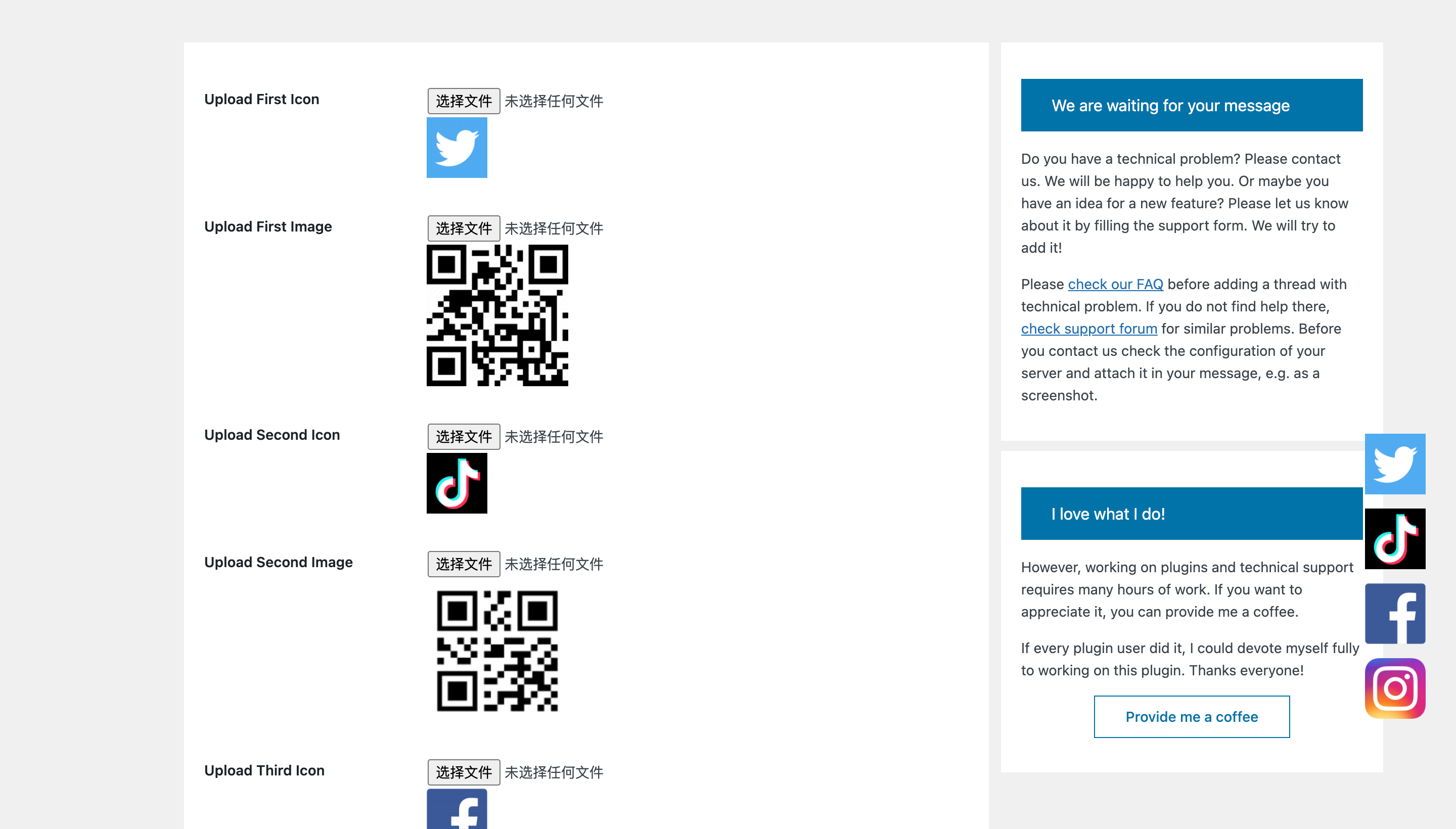Click the I love what I do! header
Screen dimensions: 1456x829
point(1191,514)
